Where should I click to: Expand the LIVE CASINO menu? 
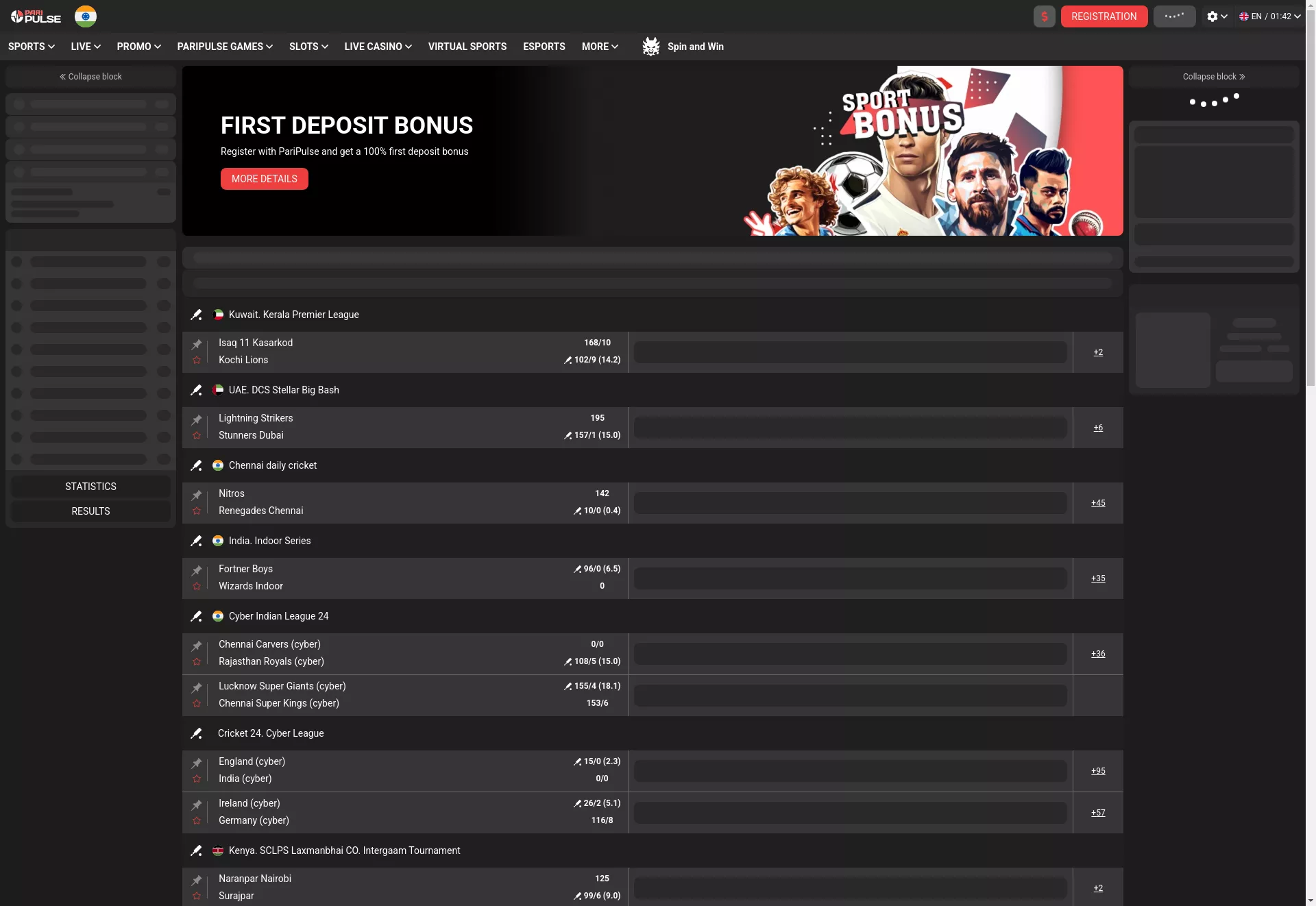click(378, 47)
